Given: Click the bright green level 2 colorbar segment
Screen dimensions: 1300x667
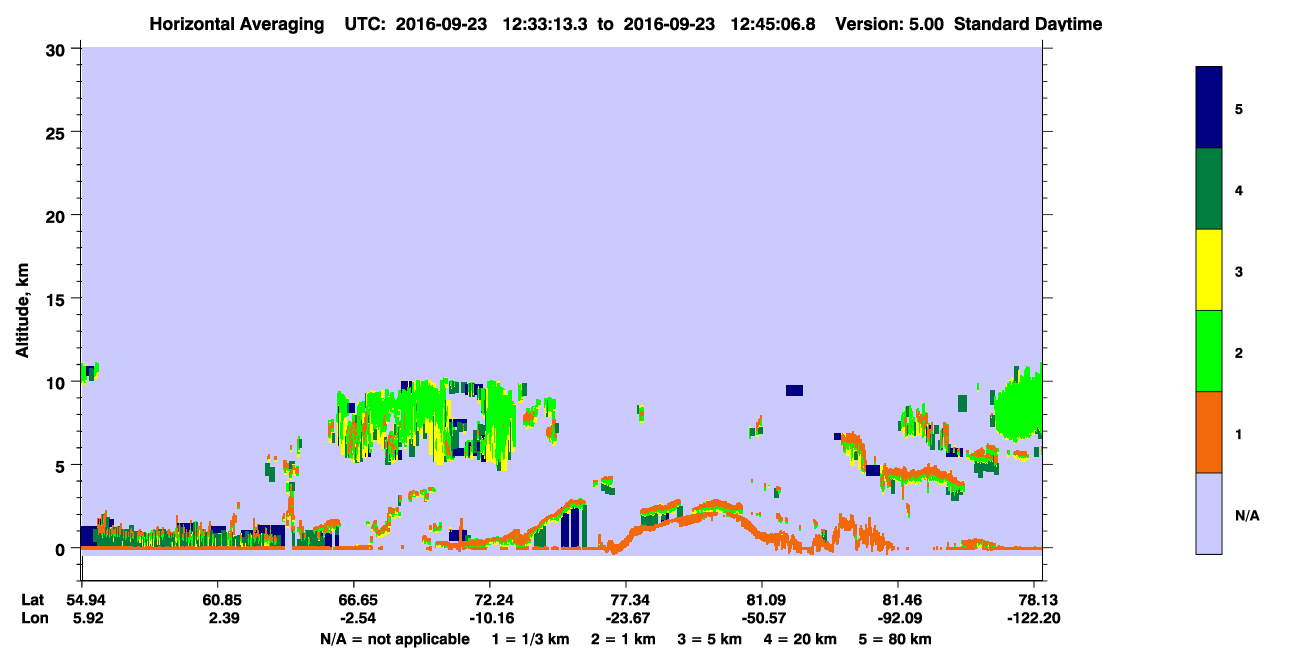Looking at the screenshot, I should 1209,351.
